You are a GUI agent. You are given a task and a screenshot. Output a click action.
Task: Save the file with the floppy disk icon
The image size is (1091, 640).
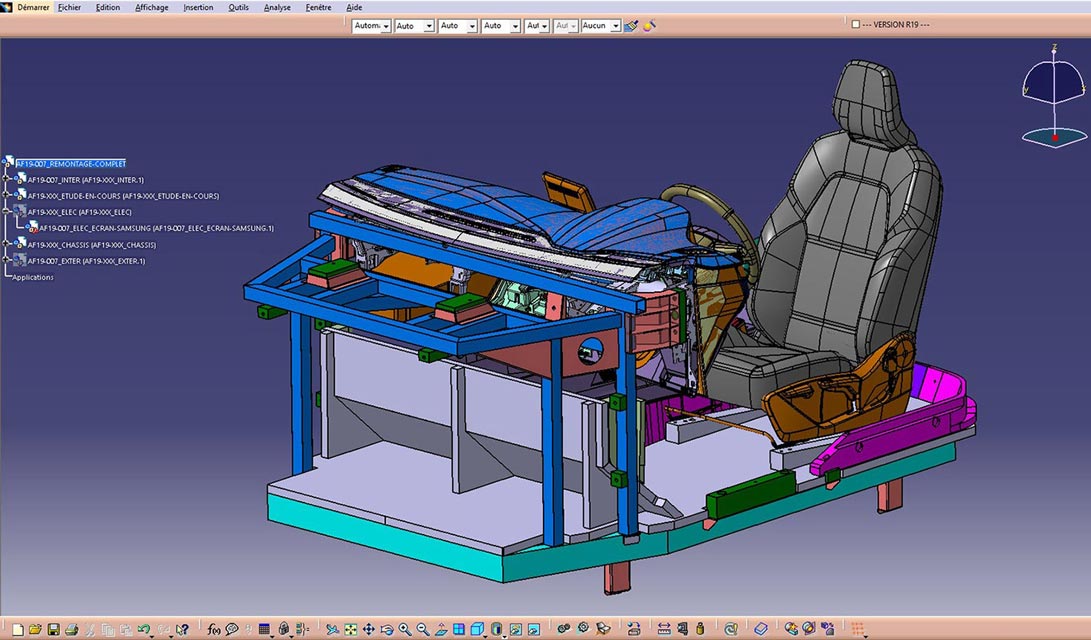coord(53,629)
